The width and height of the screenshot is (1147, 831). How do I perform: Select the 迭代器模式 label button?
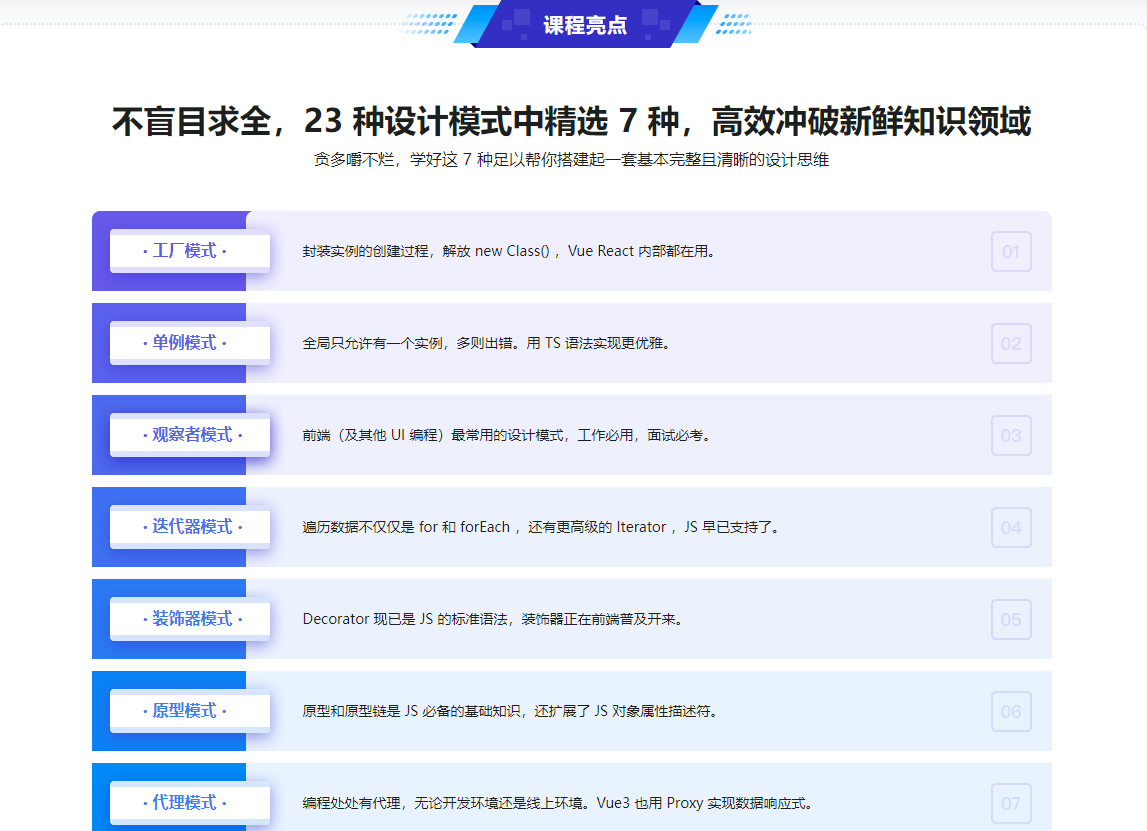pyautogui.click(x=189, y=527)
